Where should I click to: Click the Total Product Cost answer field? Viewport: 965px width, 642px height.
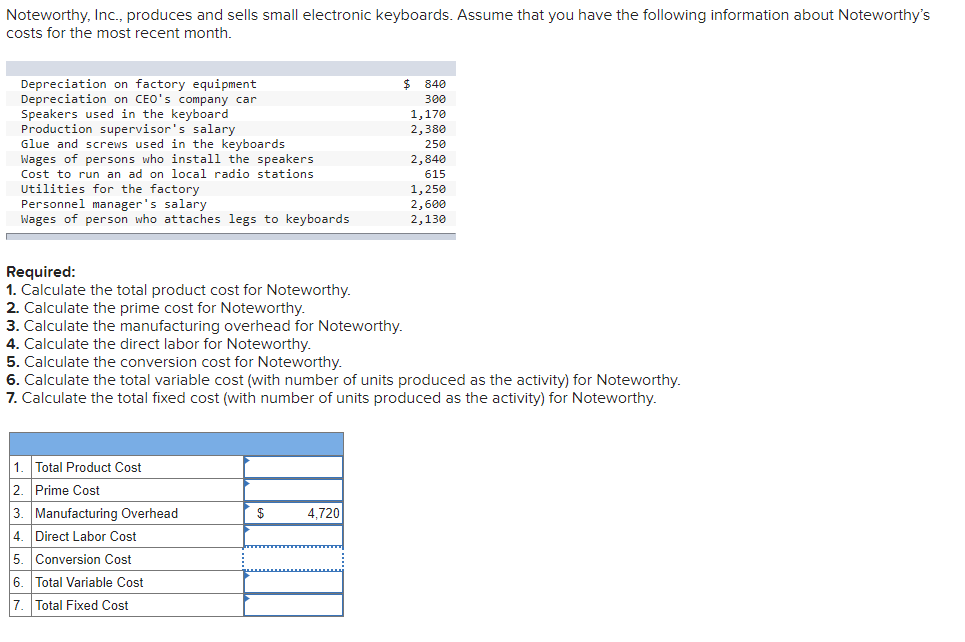(x=294, y=467)
